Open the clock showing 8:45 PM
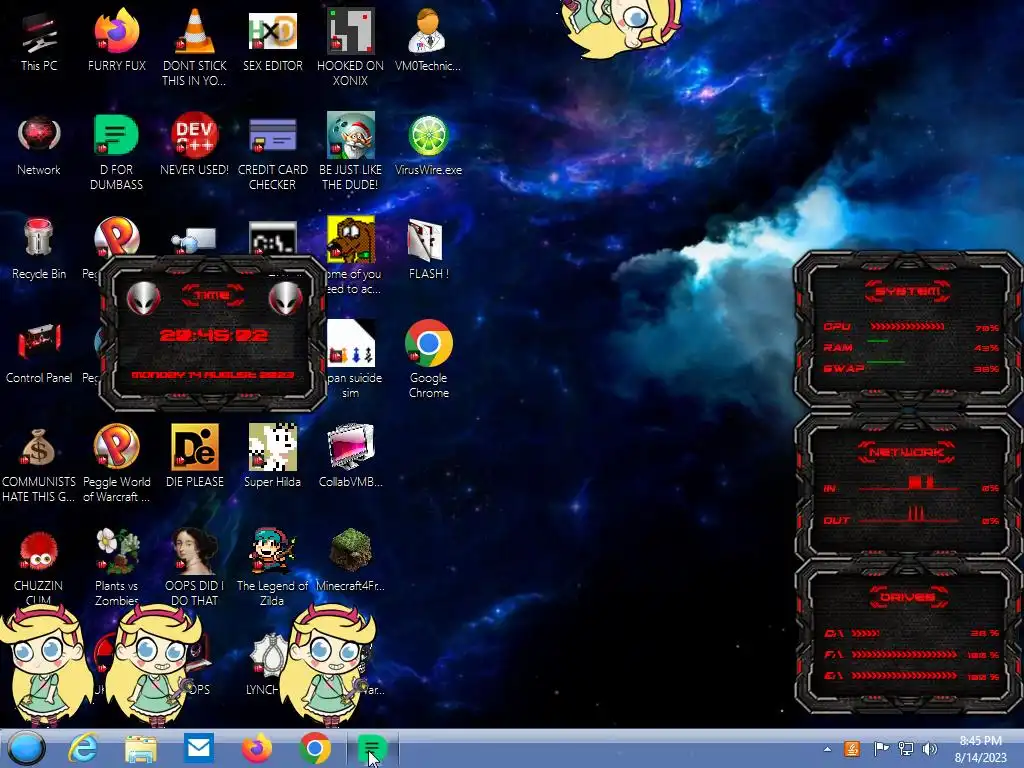This screenshot has height=768, width=1024. tap(980, 749)
